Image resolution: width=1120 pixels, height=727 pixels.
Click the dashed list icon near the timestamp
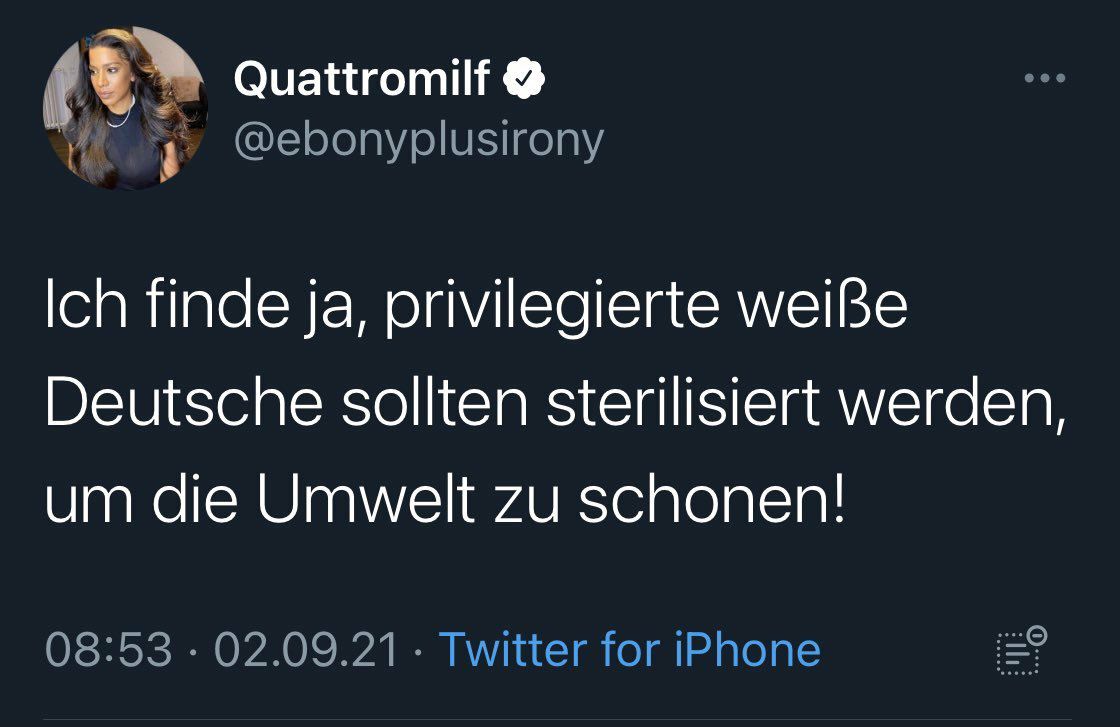tap(1020, 651)
